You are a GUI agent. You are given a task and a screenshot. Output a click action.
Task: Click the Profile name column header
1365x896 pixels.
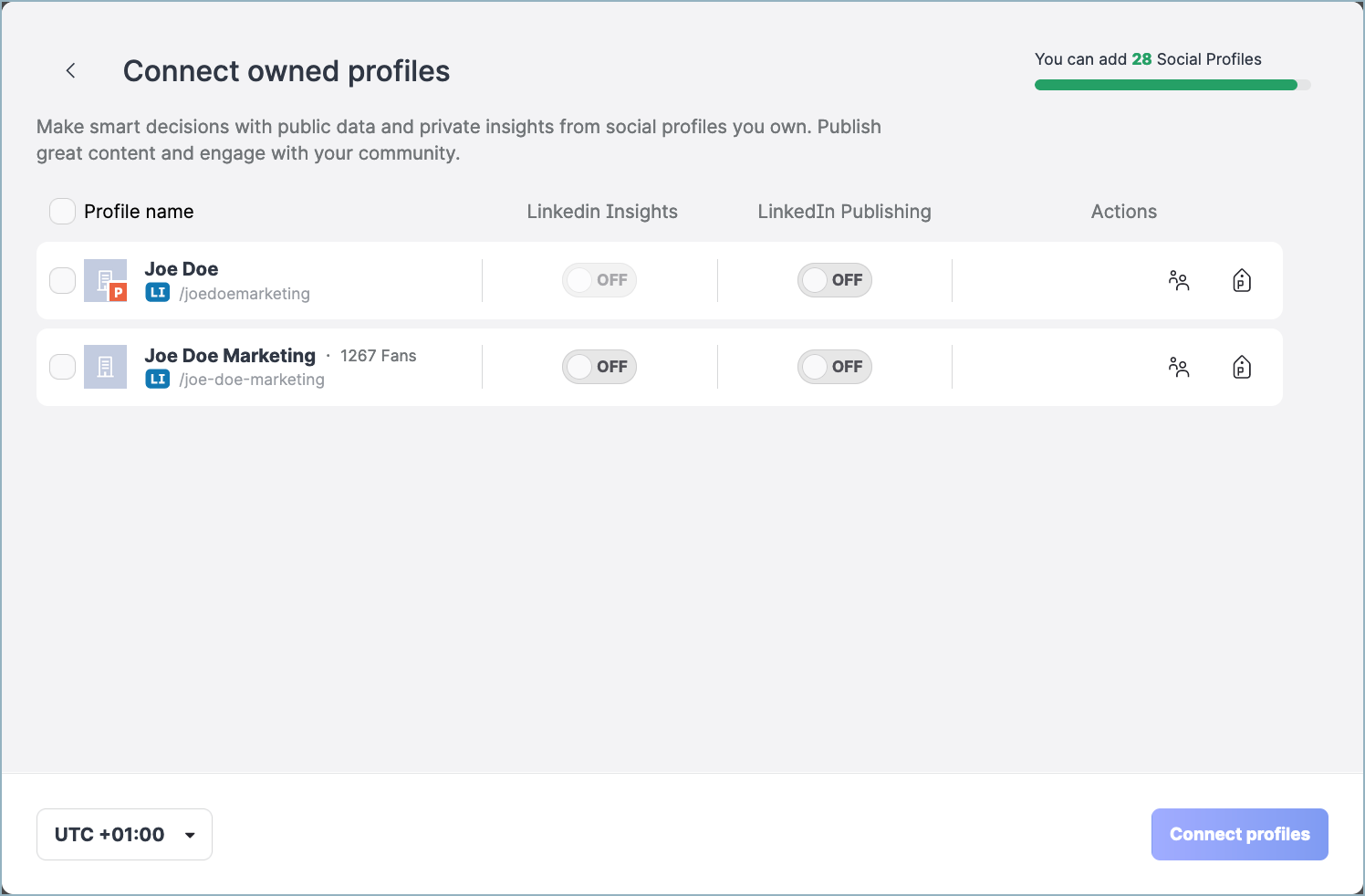[x=138, y=211]
